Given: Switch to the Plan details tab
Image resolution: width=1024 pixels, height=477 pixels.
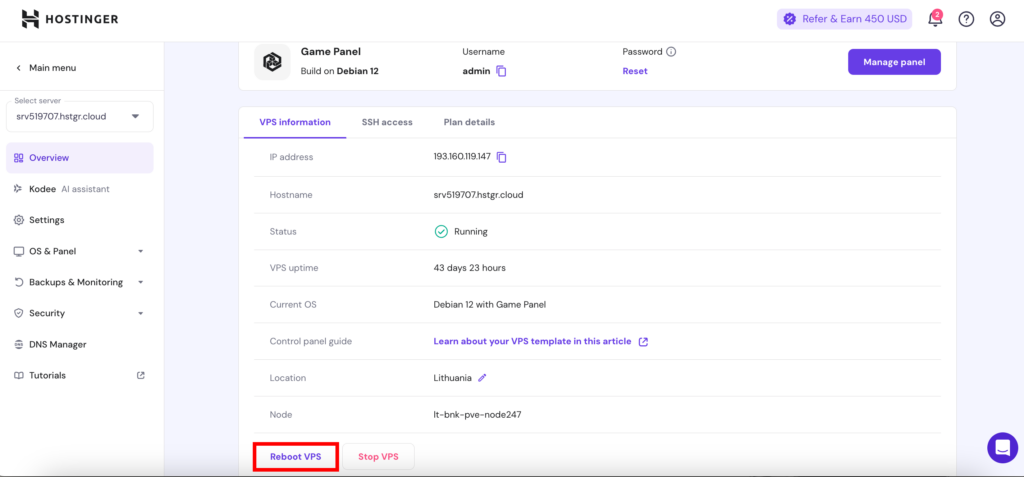Looking at the screenshot, I should tap(470, 122).
